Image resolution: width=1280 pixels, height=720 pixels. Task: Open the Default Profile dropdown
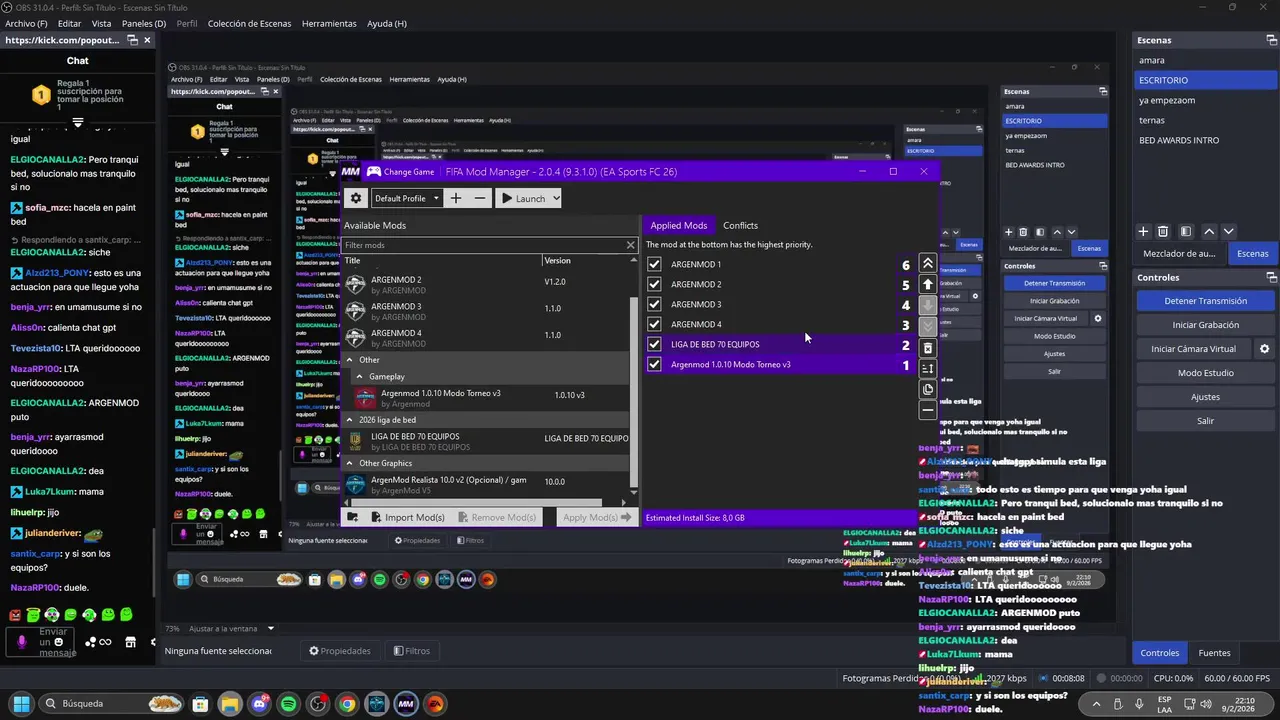click(x=407, y=198)
